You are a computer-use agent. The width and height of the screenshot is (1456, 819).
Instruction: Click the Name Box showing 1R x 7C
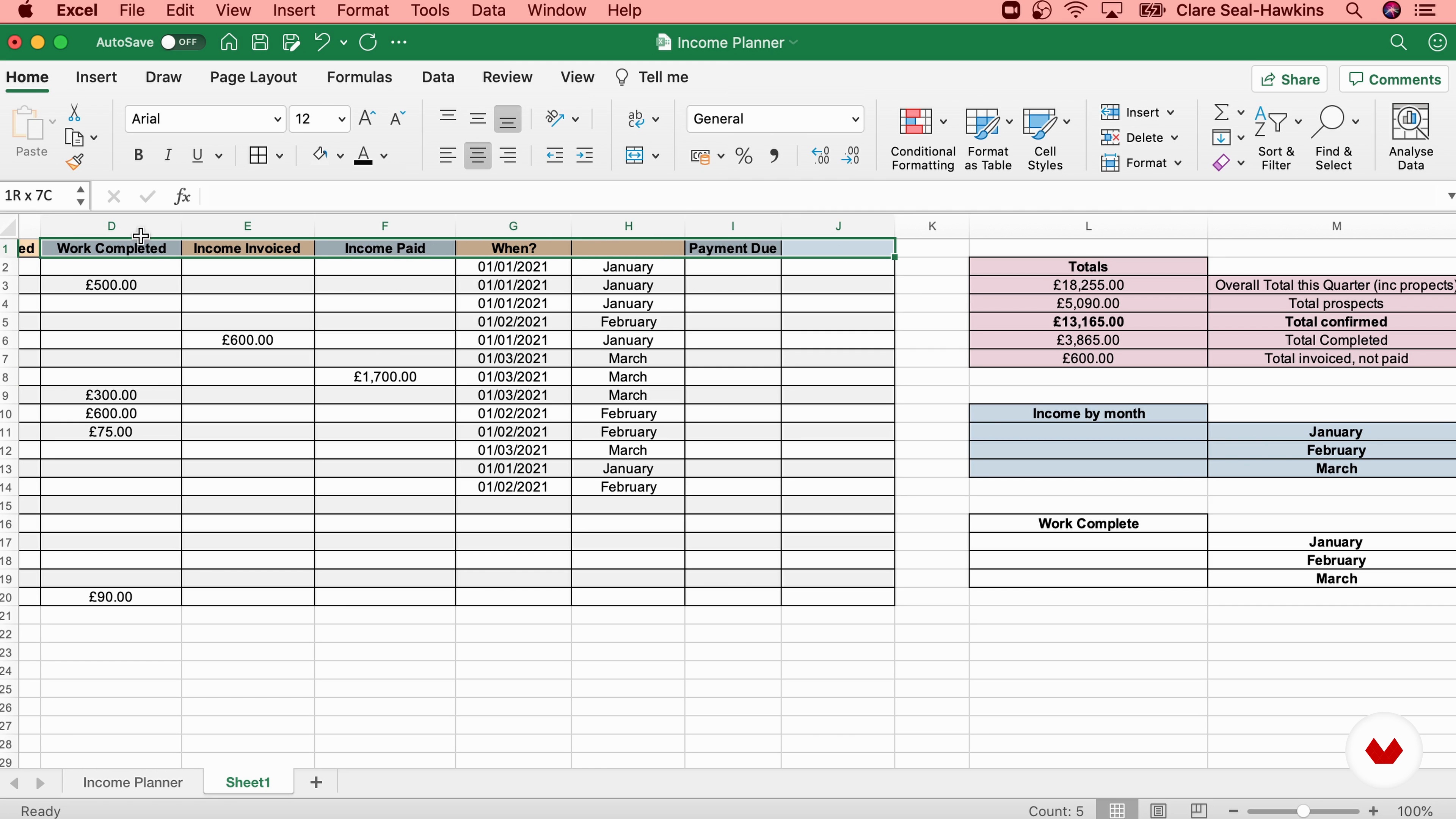pos(37,196)
